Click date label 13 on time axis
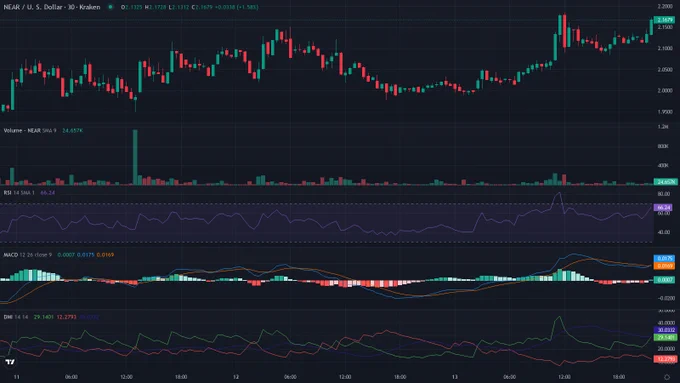680x383 pixels. point(454,377)
